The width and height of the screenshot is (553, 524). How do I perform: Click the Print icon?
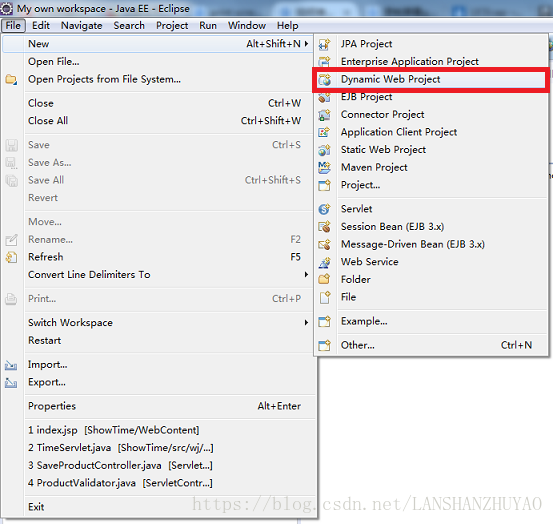(11, 299)
